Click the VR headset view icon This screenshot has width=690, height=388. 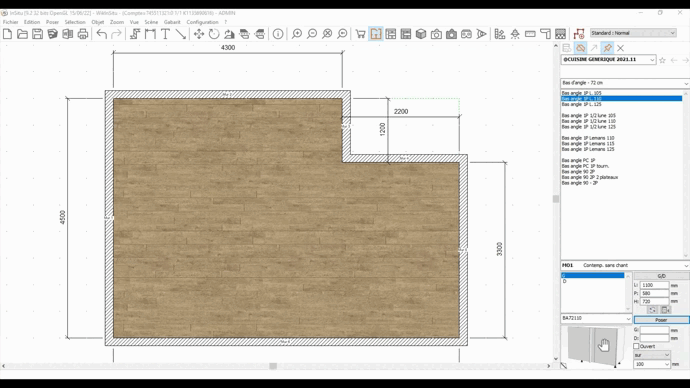(x=466, y=34)
